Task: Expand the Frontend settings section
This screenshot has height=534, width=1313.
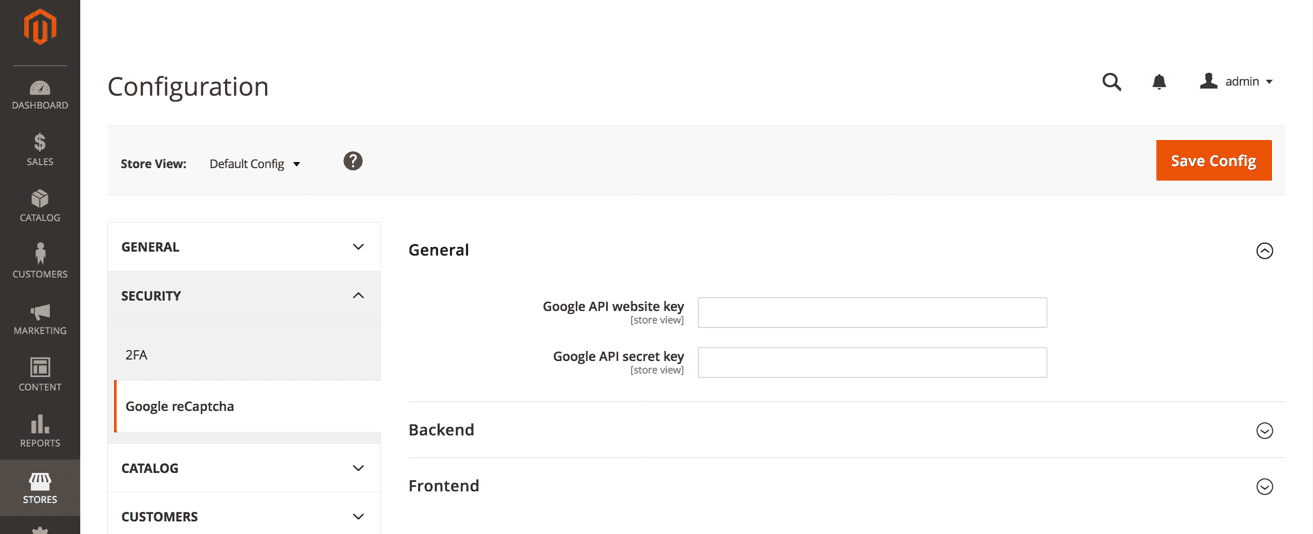Action: pos(1264,487)
